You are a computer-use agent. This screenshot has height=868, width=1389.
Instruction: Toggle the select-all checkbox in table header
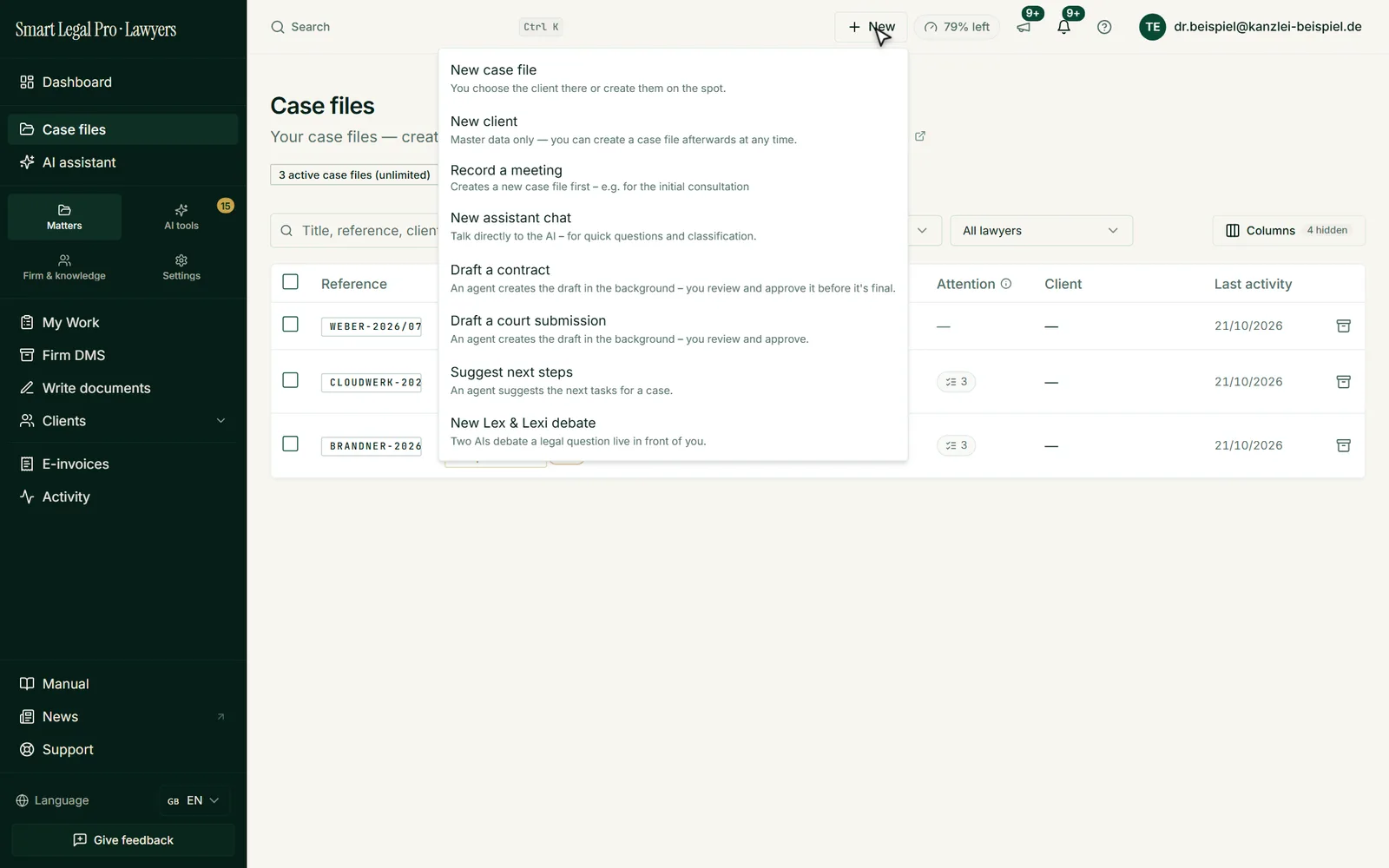tap(290, 282)
